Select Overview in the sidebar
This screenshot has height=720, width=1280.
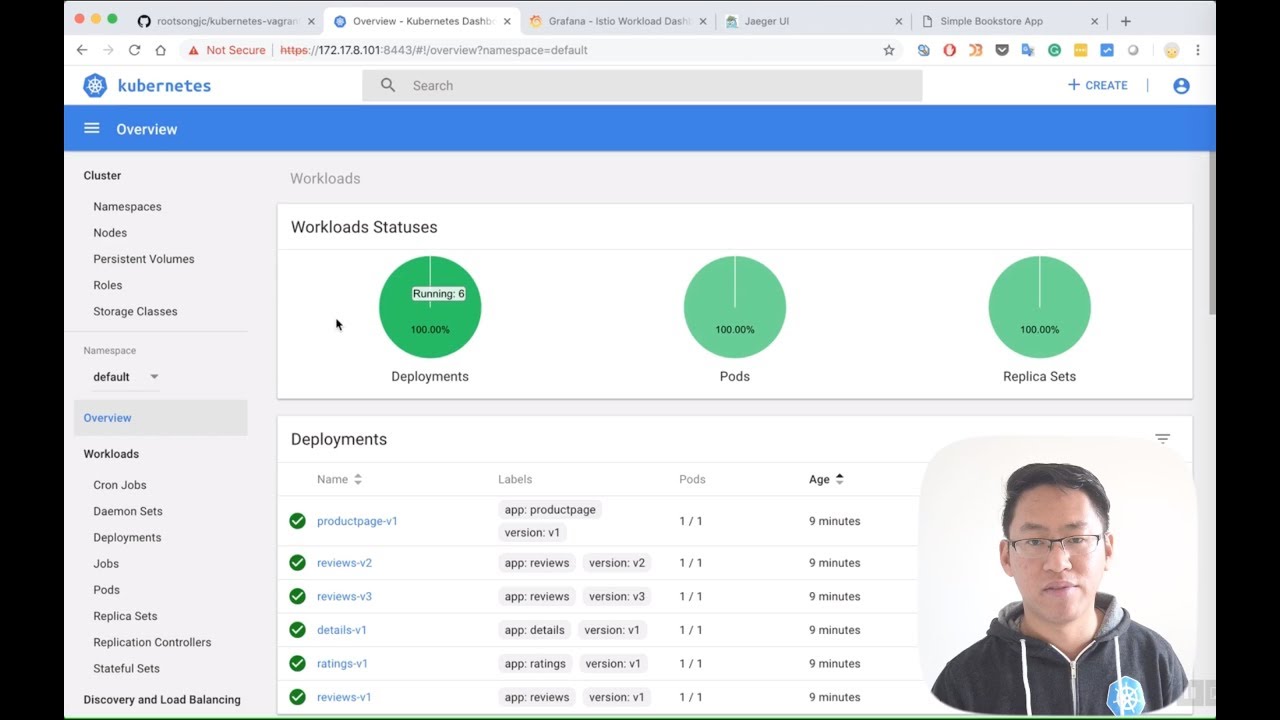[160, 418]
